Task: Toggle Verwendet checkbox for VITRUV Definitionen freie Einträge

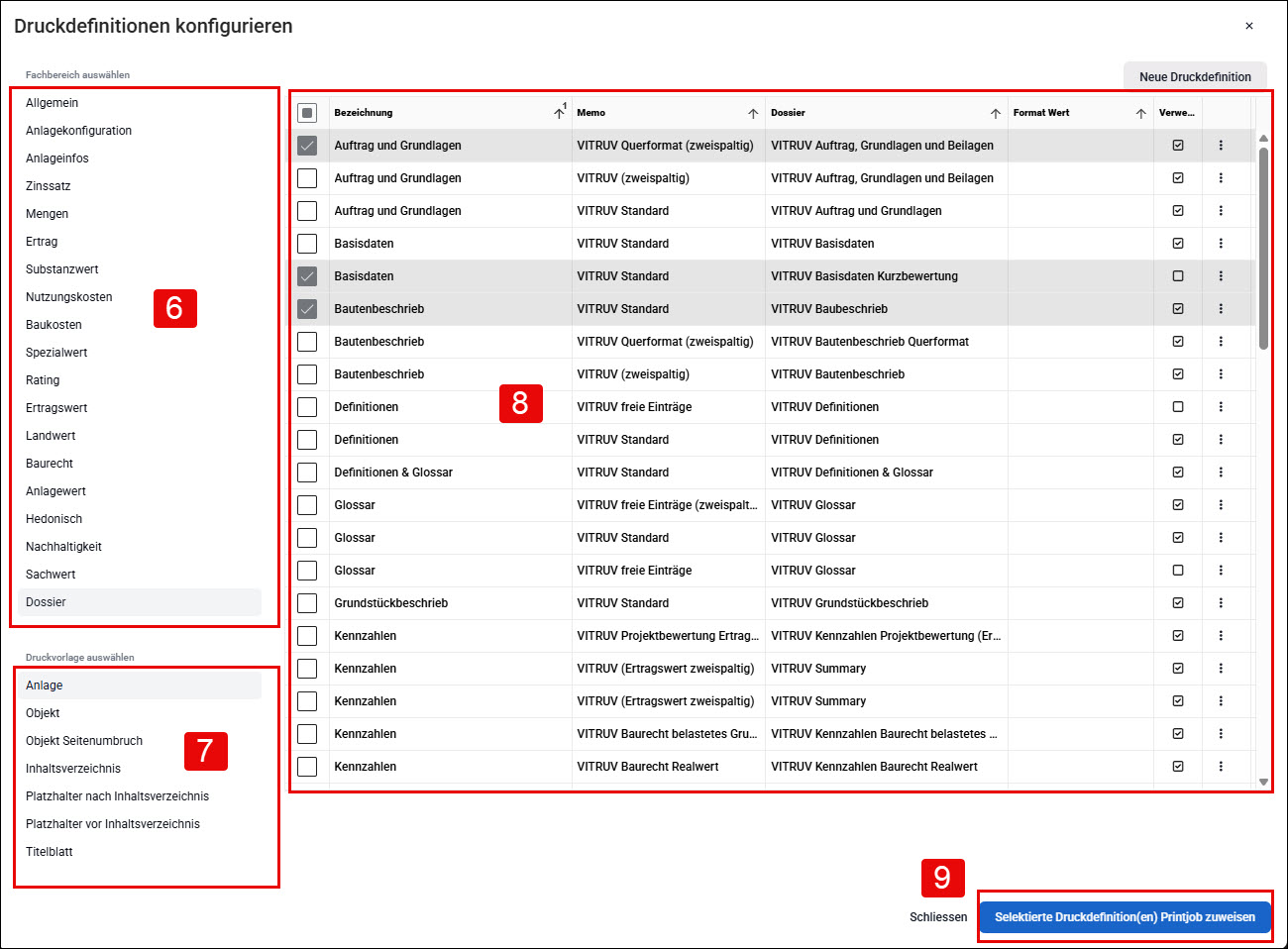Action: 1178,406
